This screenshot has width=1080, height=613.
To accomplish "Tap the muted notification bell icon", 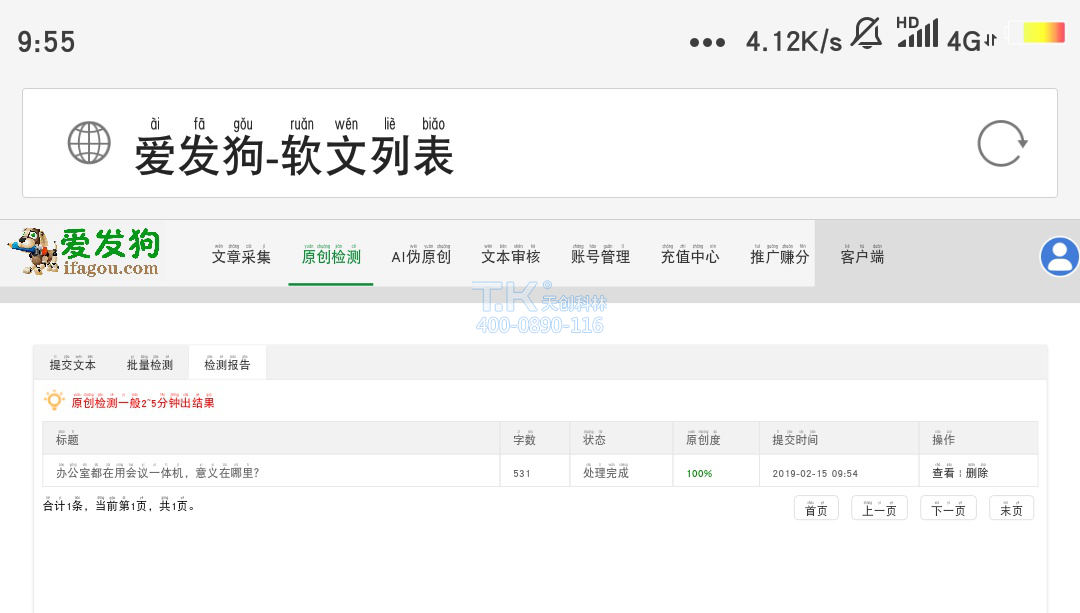I will tap(868, 31).
